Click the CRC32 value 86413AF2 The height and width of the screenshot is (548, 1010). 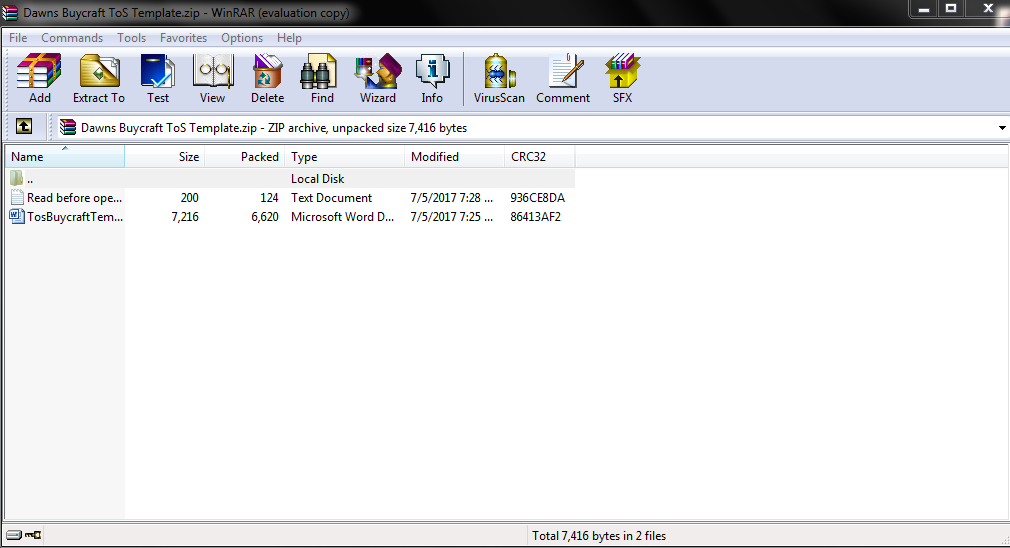[536, 216]
